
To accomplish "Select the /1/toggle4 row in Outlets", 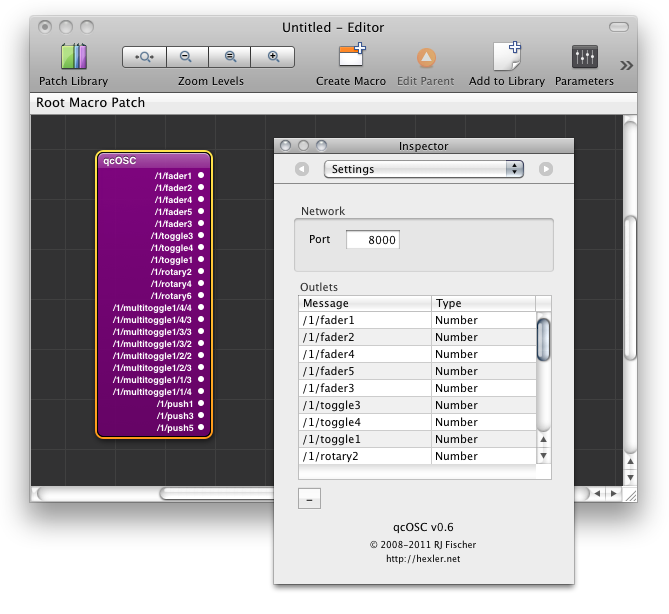I will (x=417, y=422).
